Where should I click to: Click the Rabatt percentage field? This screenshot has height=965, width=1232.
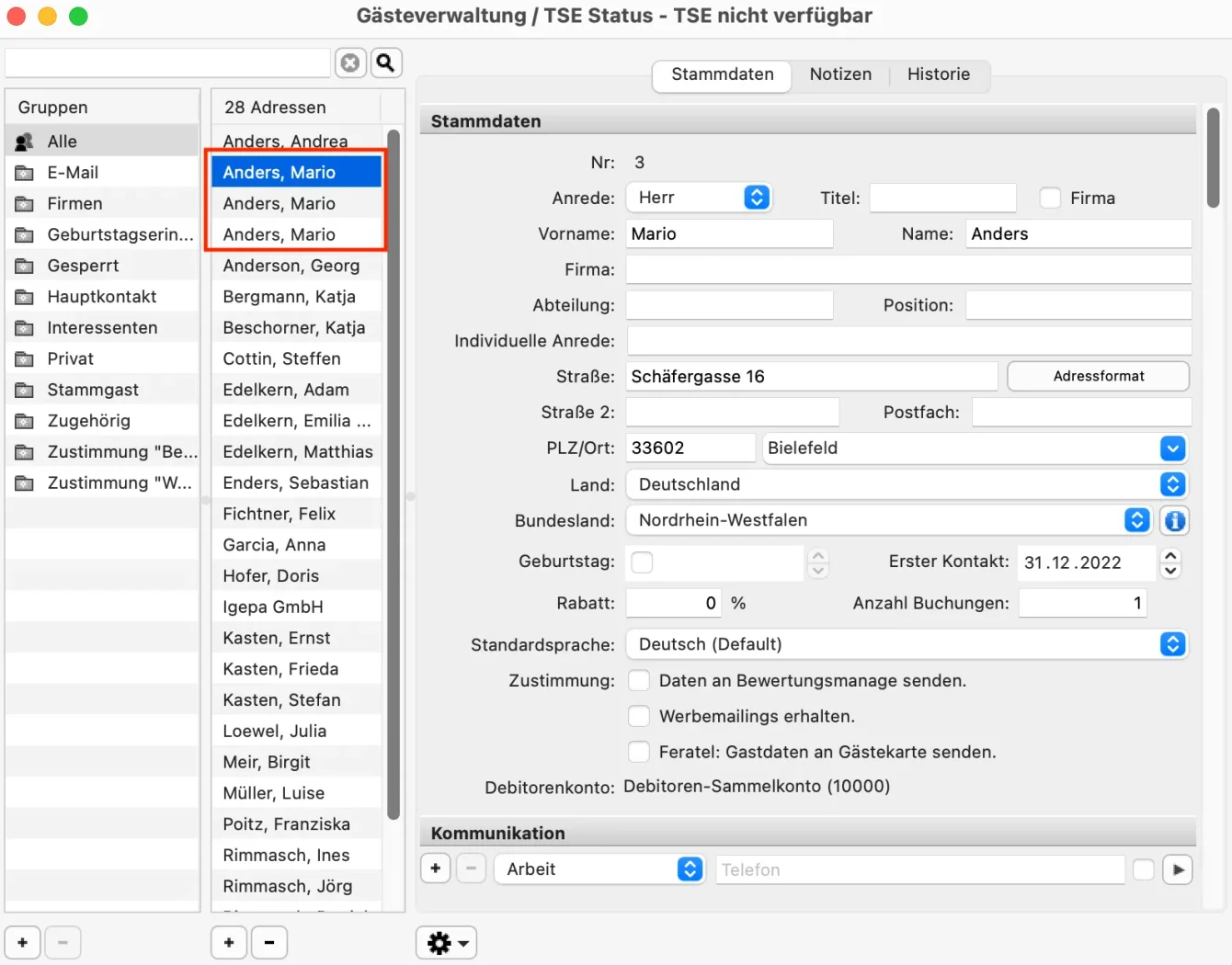(674, 603)
